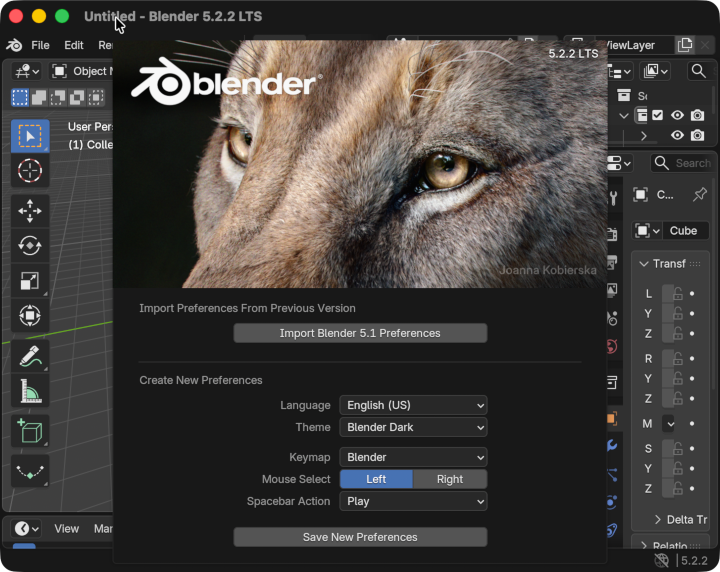Select the Move tool
This screenshot has height=572, width=720.
[30, 211]
